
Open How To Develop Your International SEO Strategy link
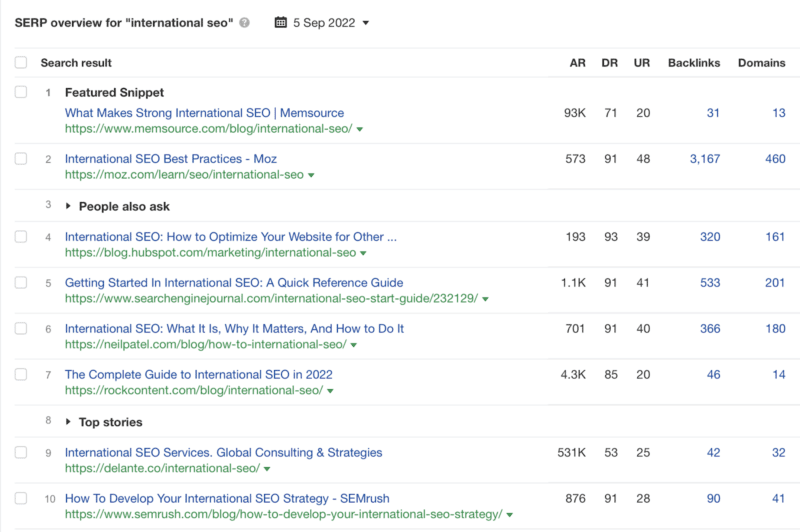coord(227,498)
